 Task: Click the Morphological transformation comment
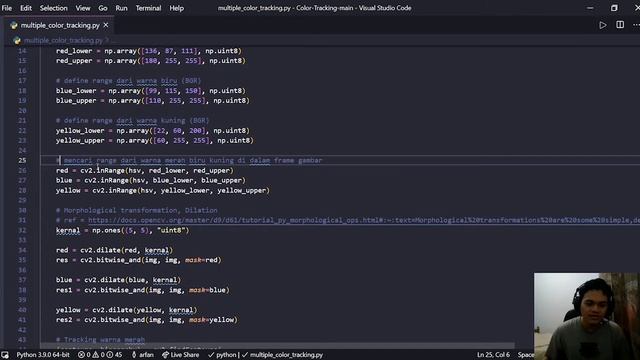137,210
